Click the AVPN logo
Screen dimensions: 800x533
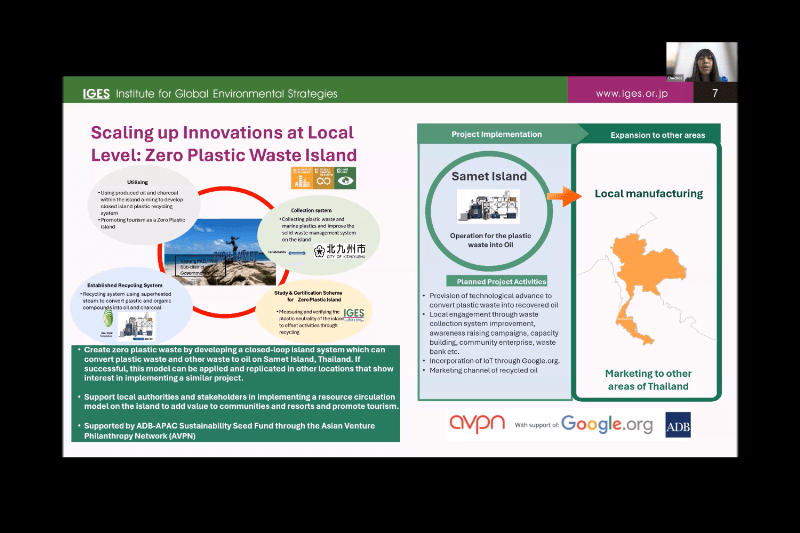(476, 424)
